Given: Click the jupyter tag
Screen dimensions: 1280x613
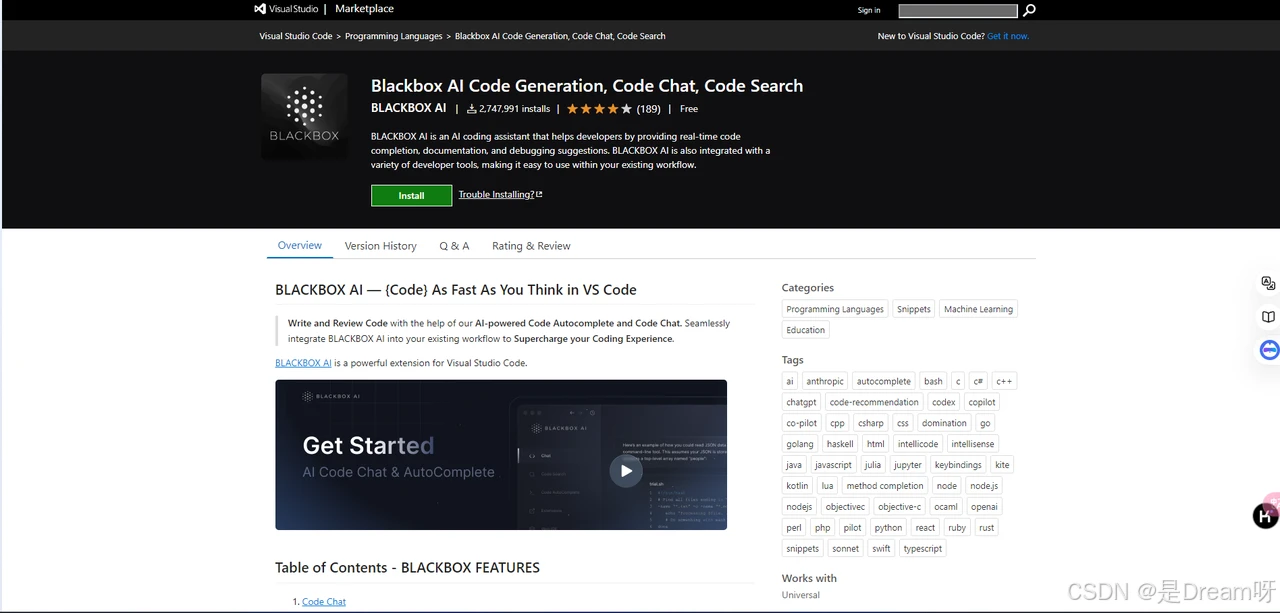Looking at the screenshot, I should (x=908, y=465).
